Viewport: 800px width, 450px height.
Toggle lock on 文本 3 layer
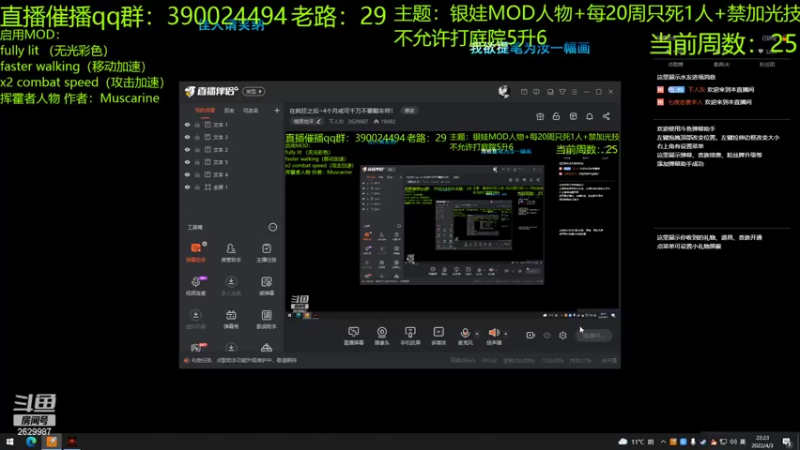(x=197, y=137)
